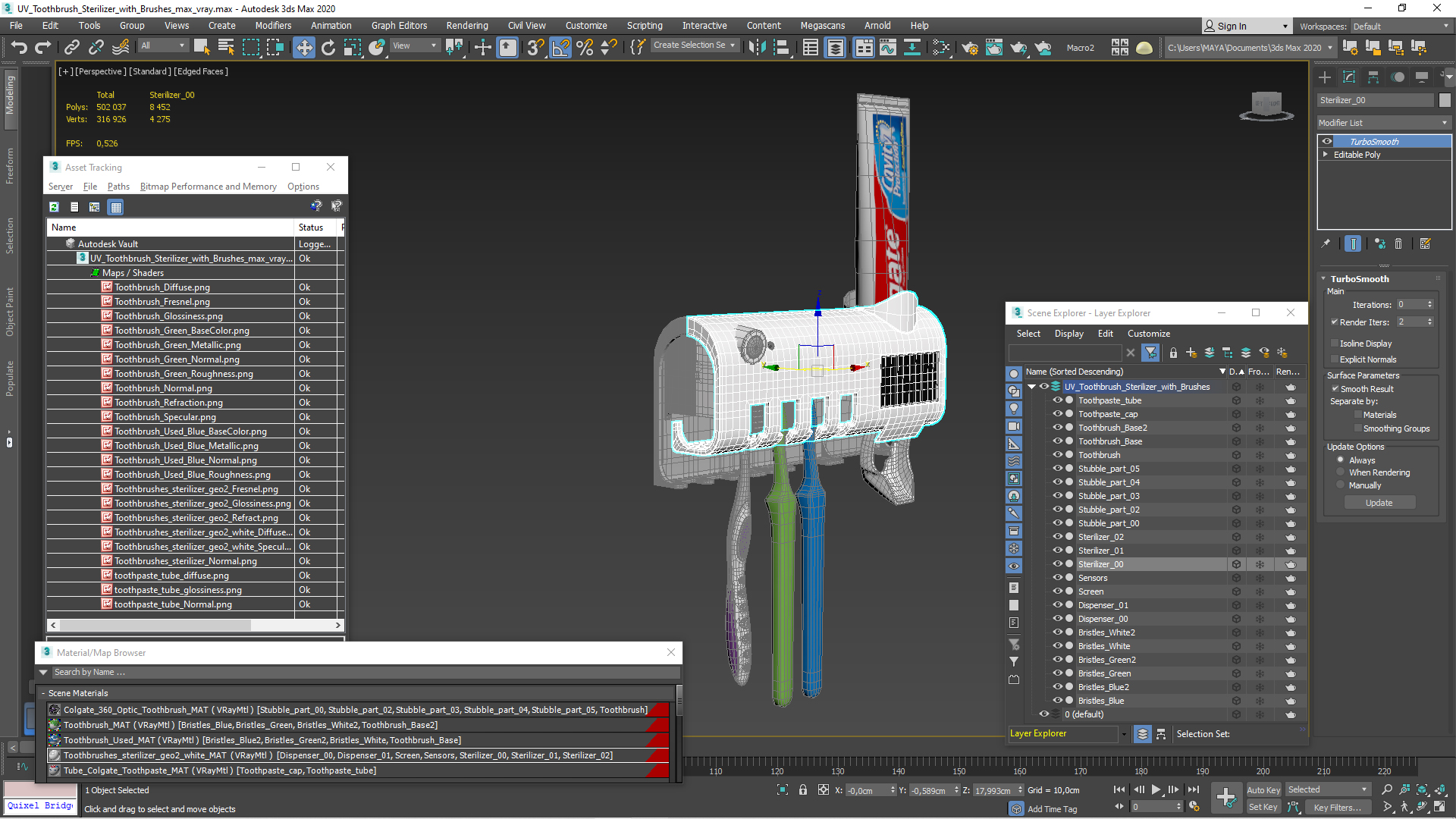This screenshot has width=1456, height=819.
Task: Click the Zoom Extents Selected icon
Action: click(x=1422, y=790)
